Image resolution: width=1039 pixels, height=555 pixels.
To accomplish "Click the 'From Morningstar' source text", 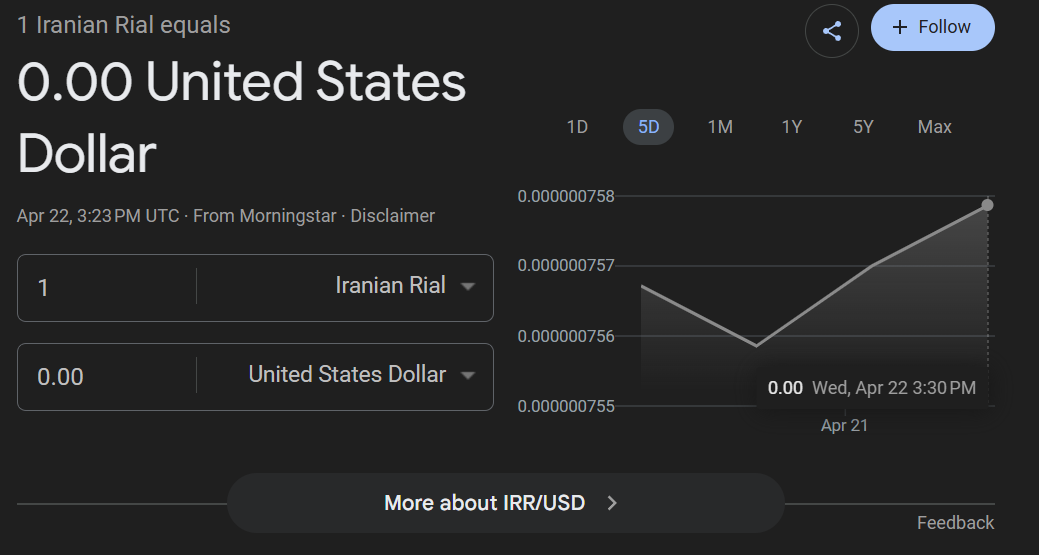I will (x=264, y=216).
